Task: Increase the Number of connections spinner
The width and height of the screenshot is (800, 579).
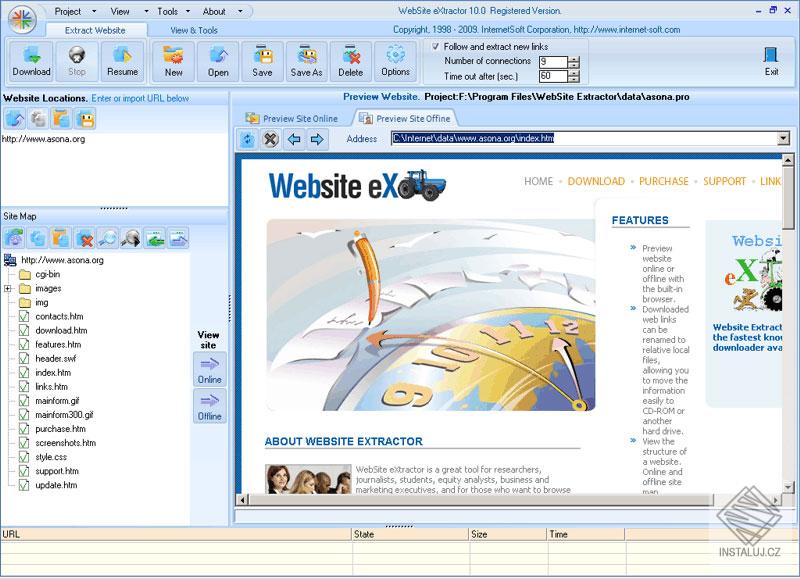Action: (x=574, y=59)
